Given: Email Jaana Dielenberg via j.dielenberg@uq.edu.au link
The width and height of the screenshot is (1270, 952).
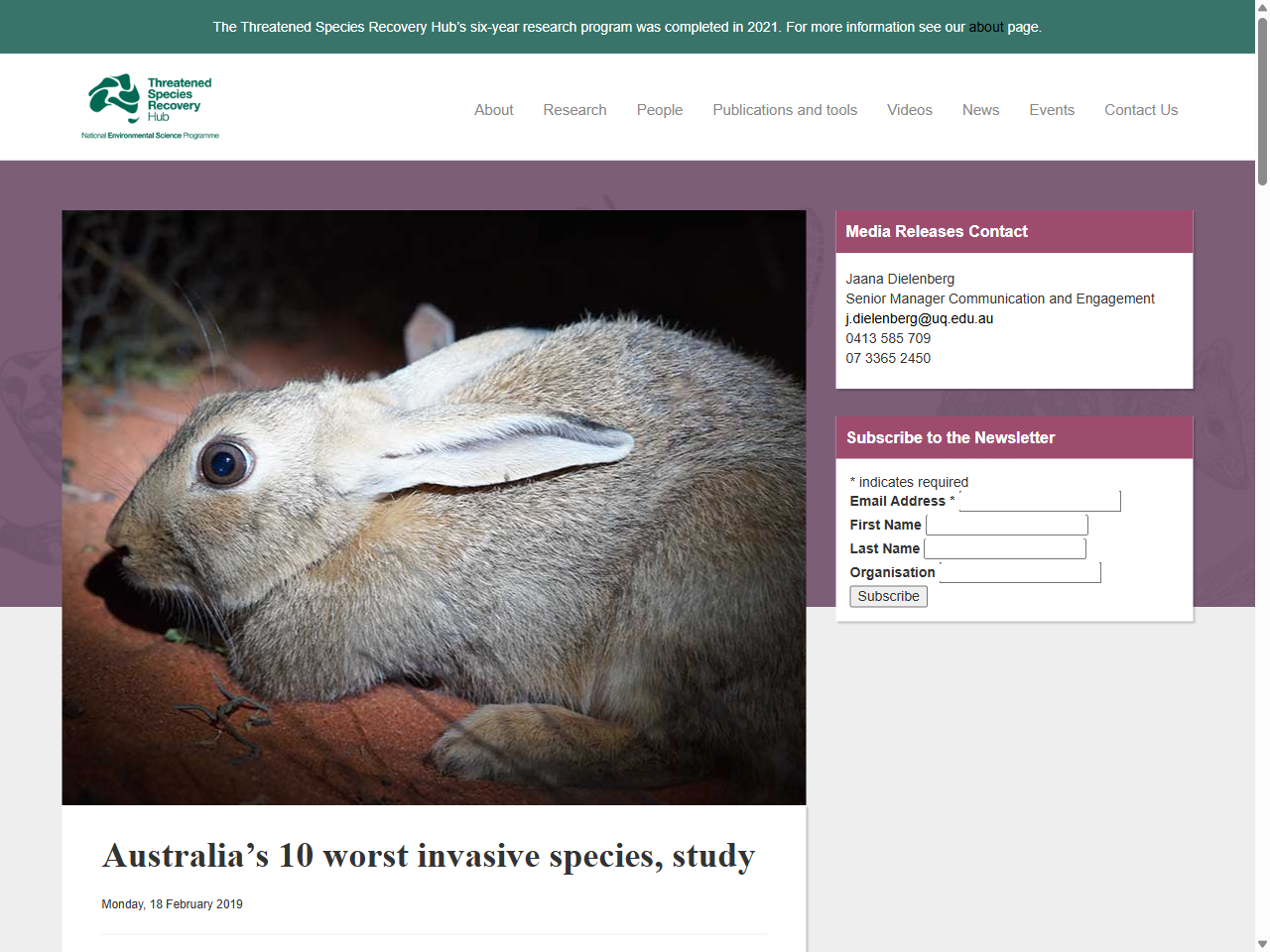Looking at the screenshot, I should [x=919, y=318].
